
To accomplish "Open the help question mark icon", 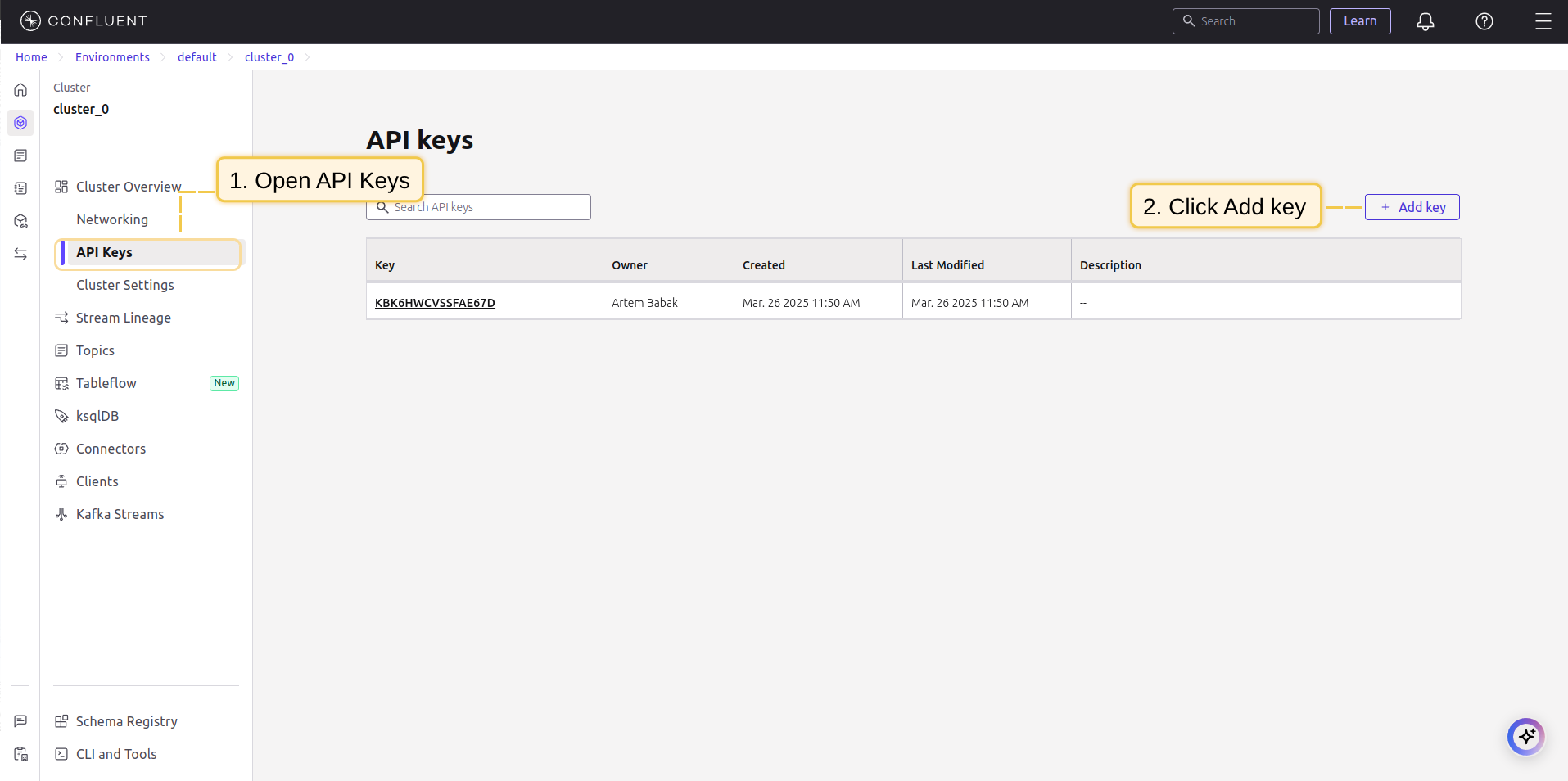I will pyautogui.click(x=1484, y=21).
